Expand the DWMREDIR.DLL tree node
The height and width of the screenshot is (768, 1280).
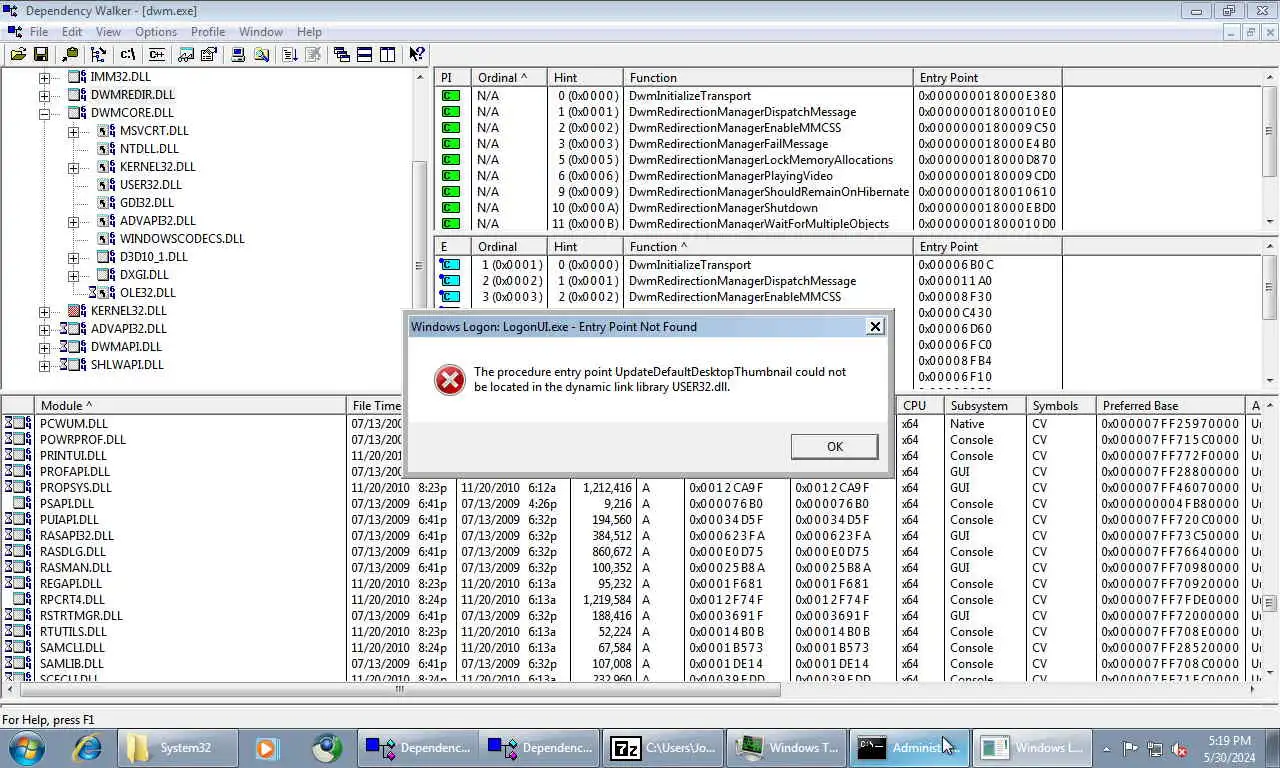[44, 96]
